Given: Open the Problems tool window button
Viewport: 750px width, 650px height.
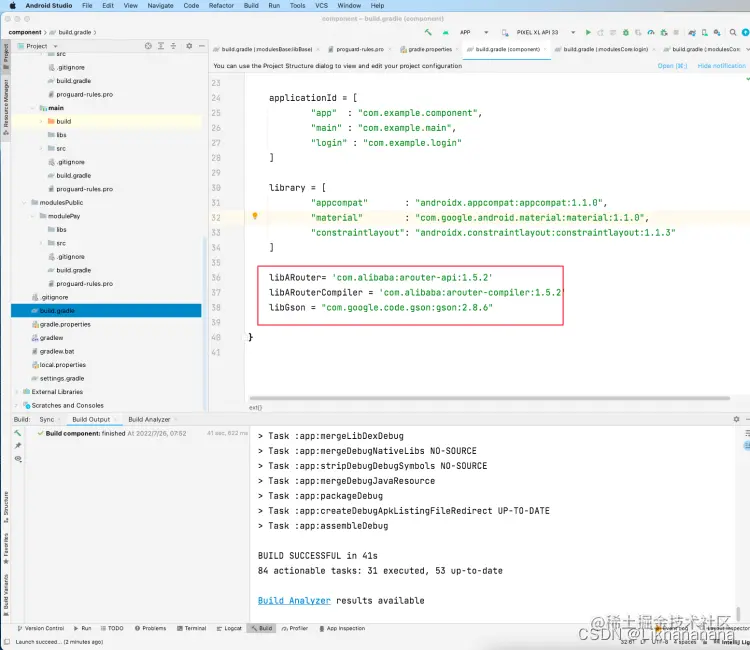Looking at the screenshot, I should (150, 628).
